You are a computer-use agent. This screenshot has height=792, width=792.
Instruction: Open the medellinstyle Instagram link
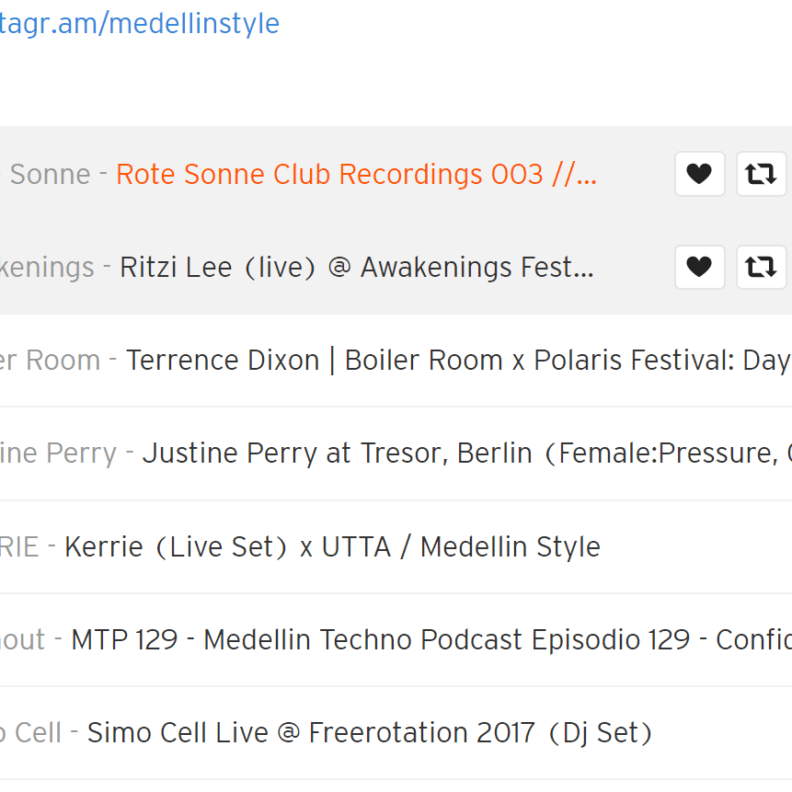click(x=139, y=24)
